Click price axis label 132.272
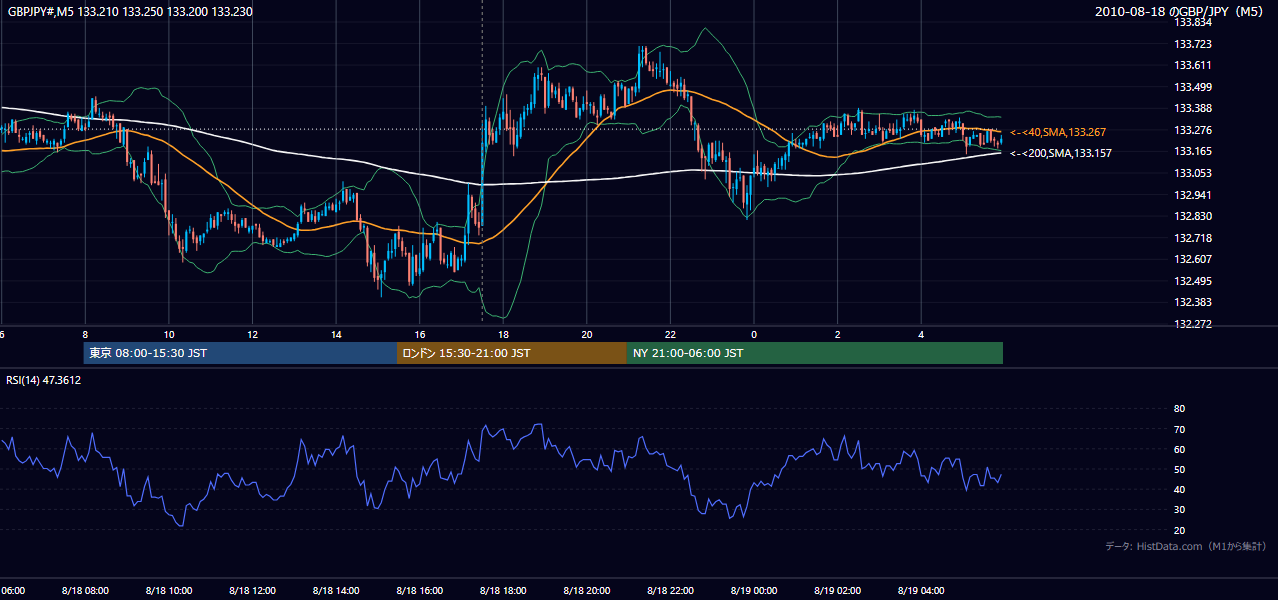 (1193, 324)
